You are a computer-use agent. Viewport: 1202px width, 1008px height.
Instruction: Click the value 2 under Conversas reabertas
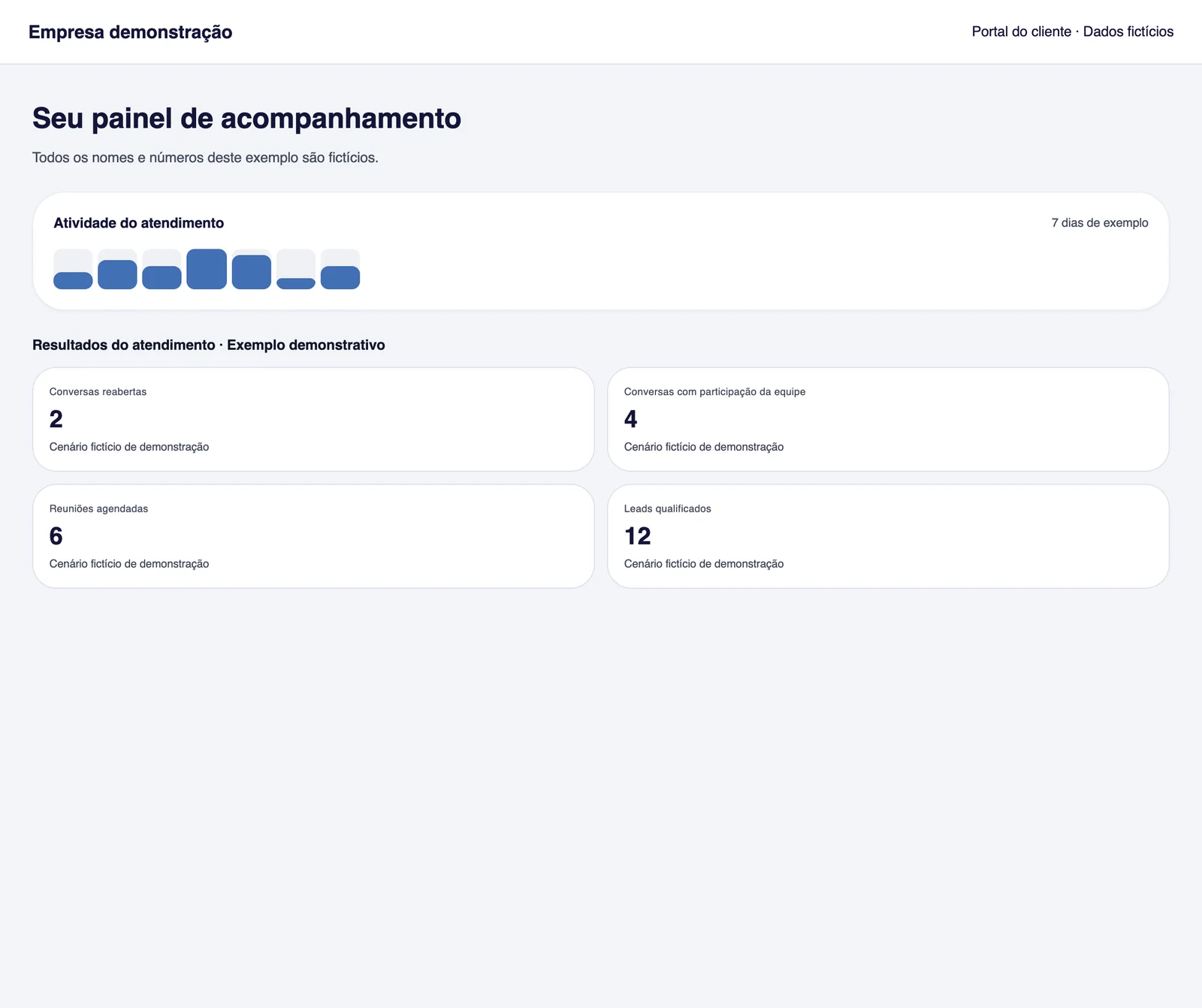click(56, 418)
